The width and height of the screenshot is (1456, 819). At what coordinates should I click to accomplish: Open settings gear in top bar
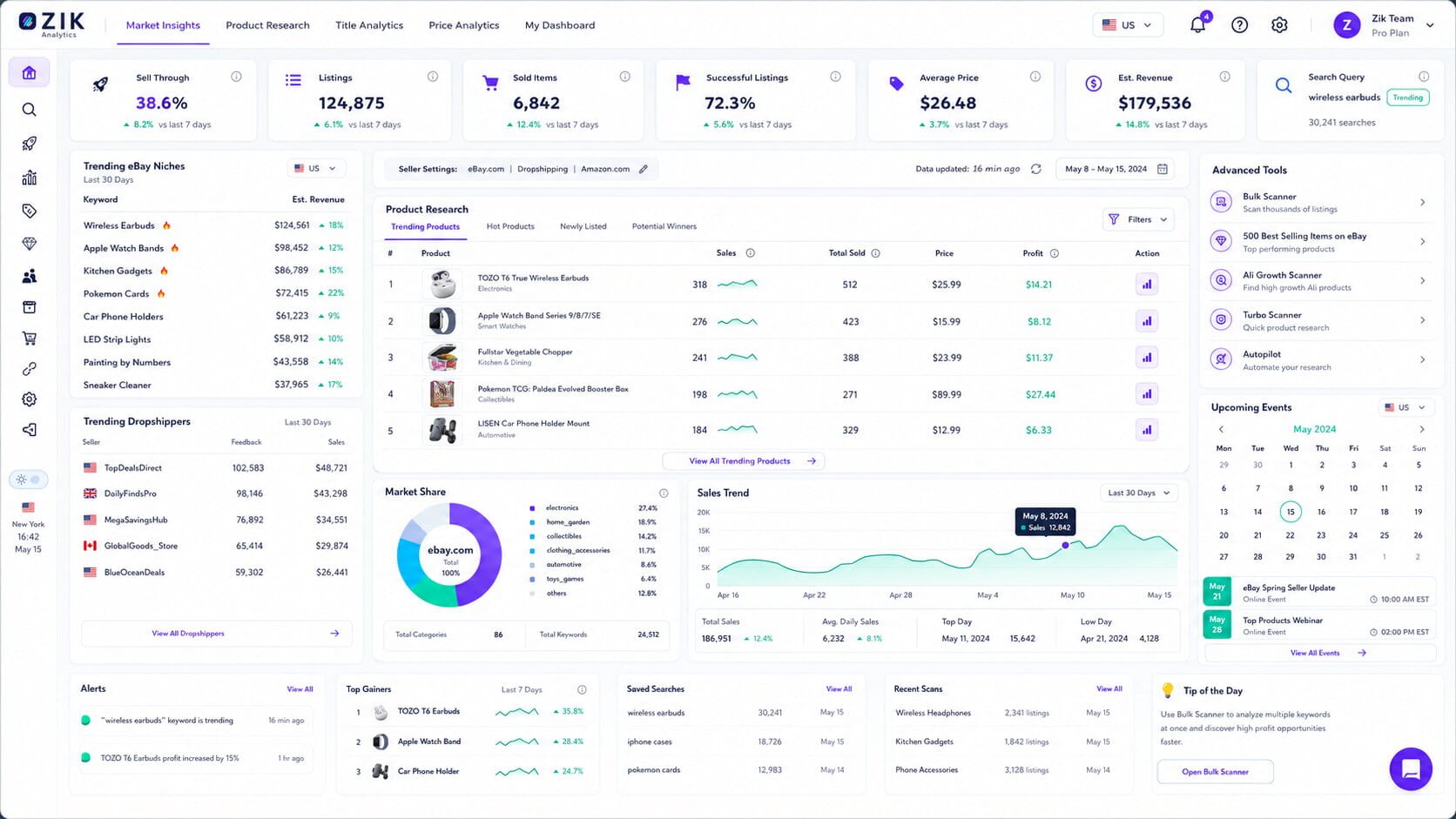point(1279,25)
